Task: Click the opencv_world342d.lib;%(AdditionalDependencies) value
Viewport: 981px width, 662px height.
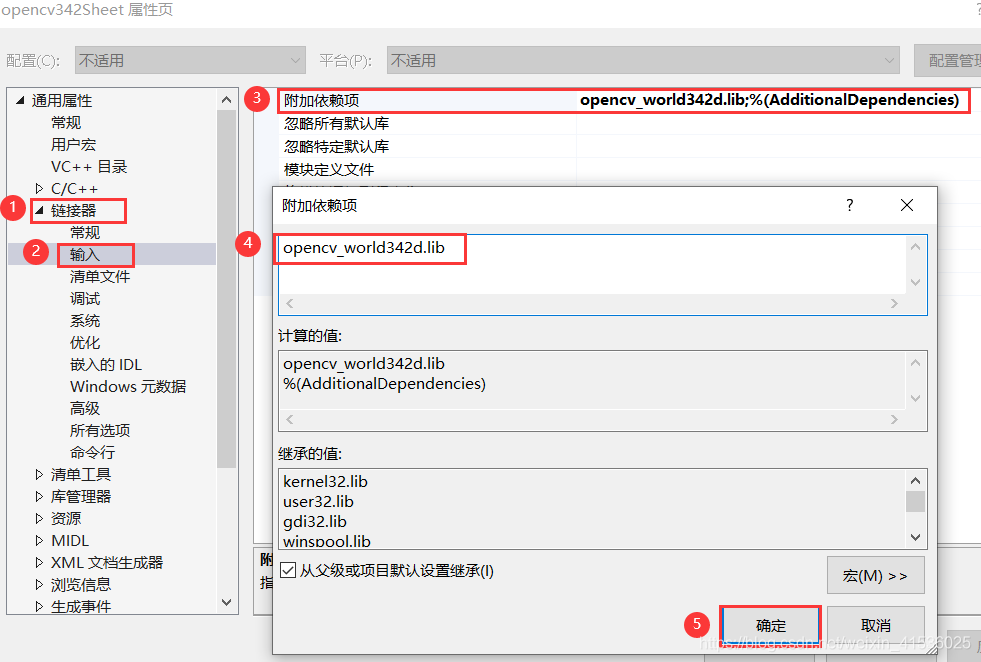Action: (x=770, y=100)
